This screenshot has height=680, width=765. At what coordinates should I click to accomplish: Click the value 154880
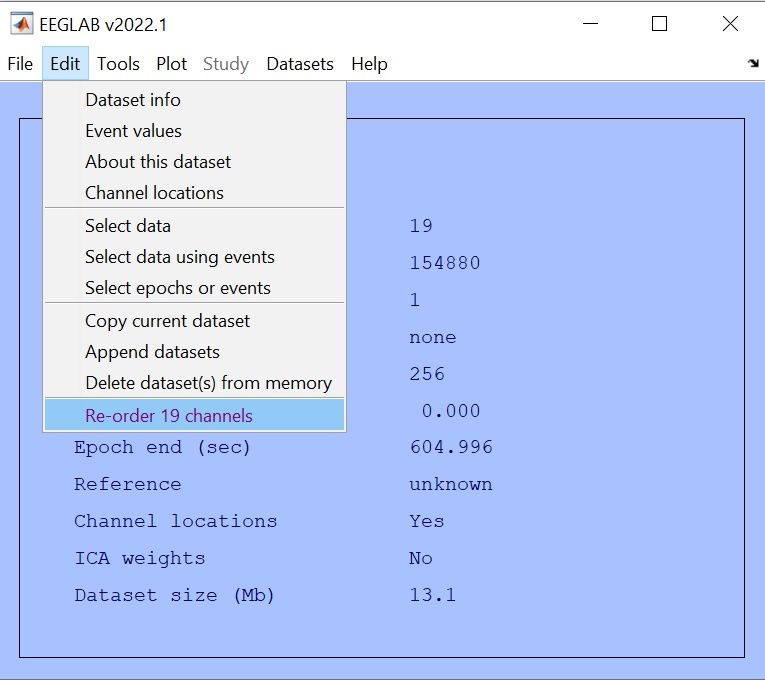445,263
